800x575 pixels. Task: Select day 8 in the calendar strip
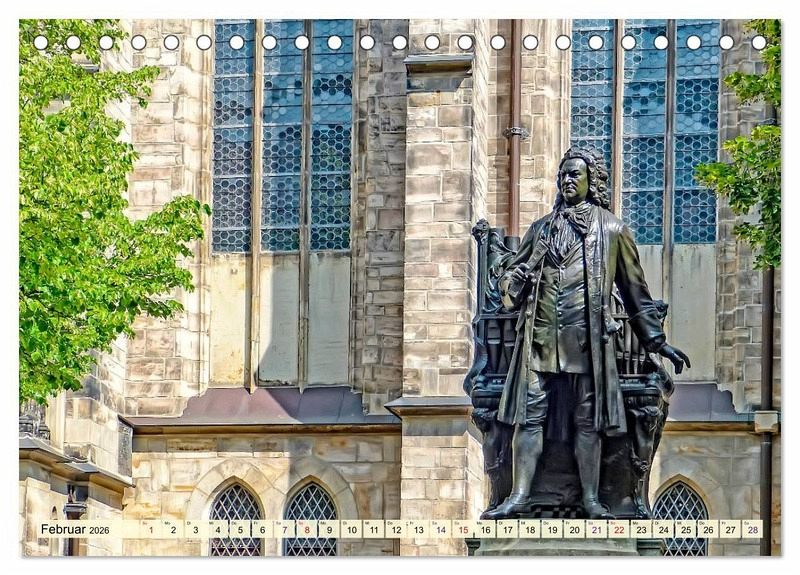[306, 529]
